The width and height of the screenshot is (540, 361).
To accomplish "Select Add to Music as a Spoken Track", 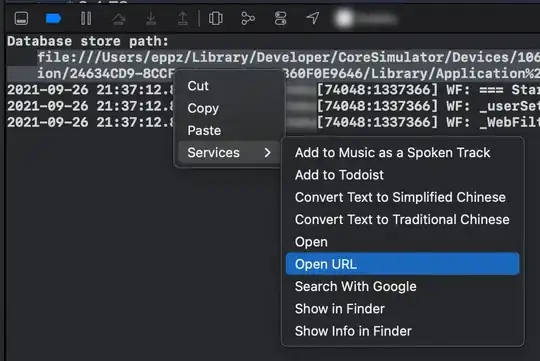I will (403, 153).
